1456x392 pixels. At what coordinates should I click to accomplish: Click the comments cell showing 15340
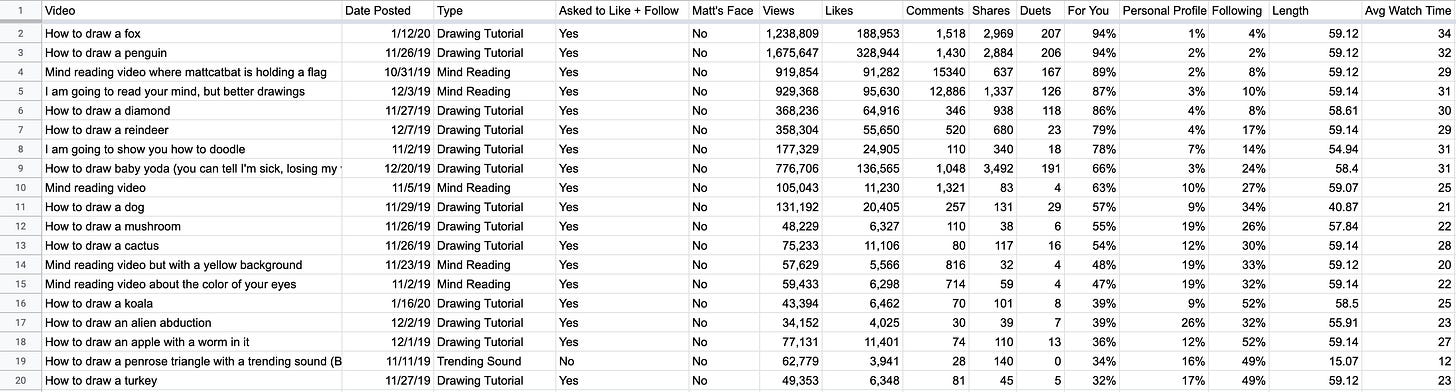(x=935, y=72)
